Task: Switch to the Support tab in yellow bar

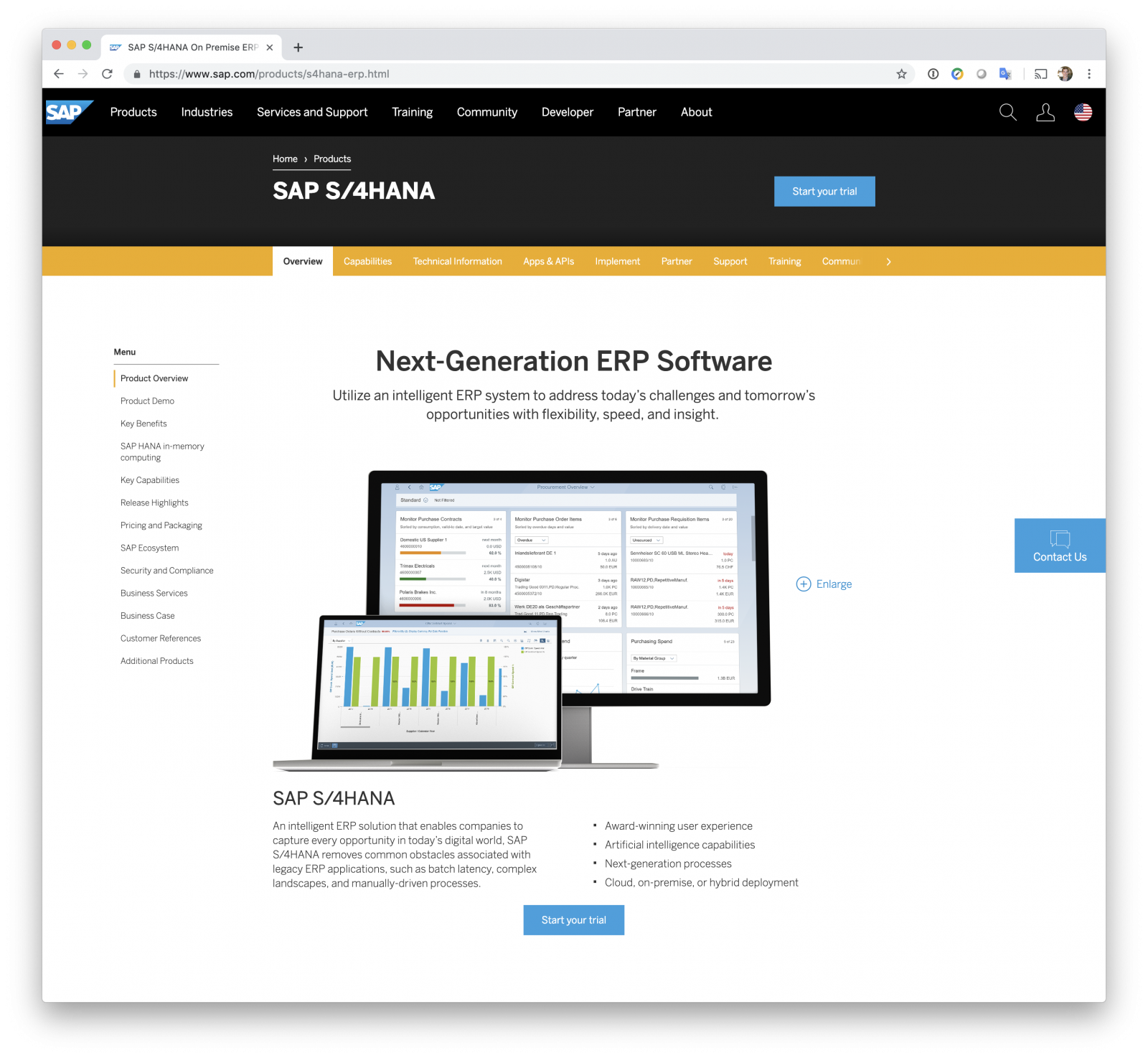Action: [730, 261]
